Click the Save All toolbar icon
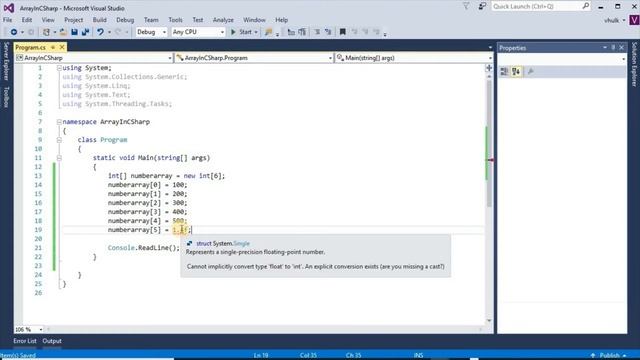The width and height of the screenshot is (640, 360). tap(85, 32)
